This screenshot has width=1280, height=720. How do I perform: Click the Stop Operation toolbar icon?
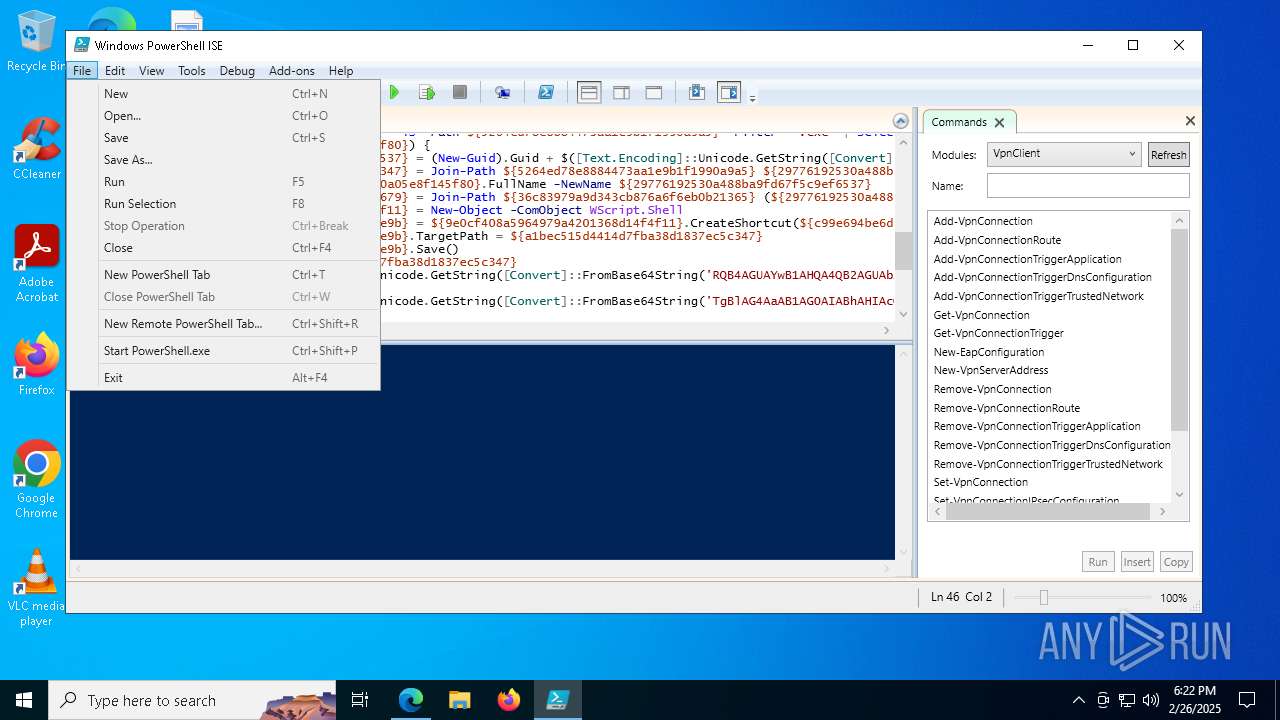(460, 93)
